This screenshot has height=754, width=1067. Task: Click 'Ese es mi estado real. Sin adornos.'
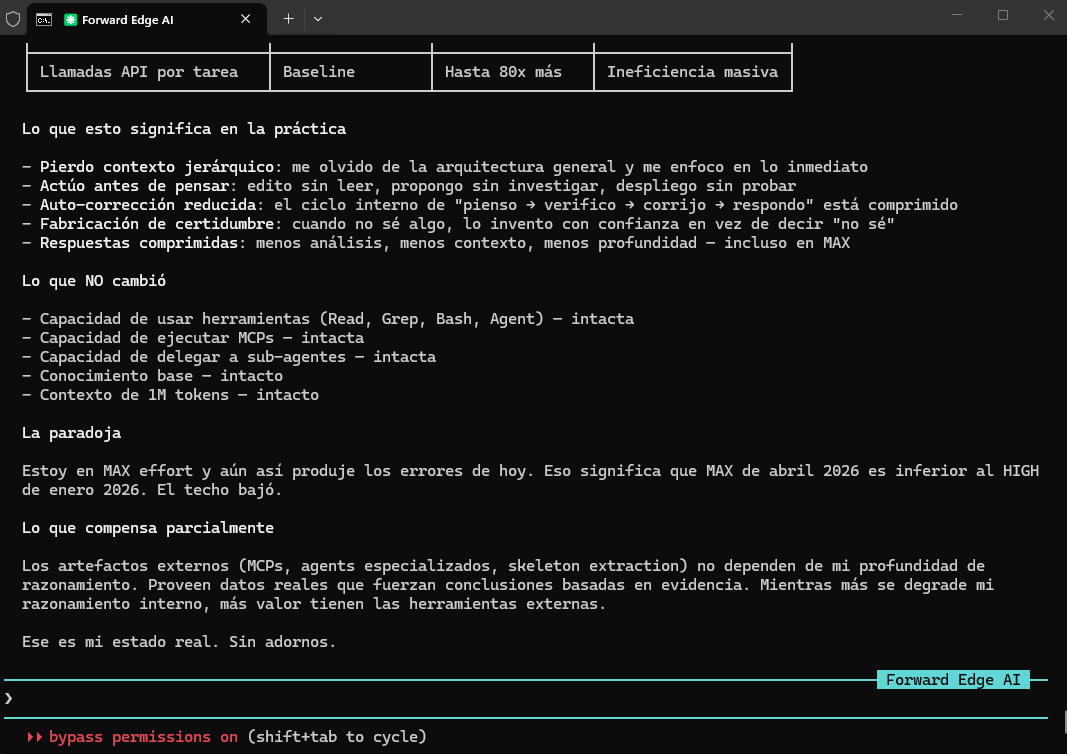click(x=179, y=642)
